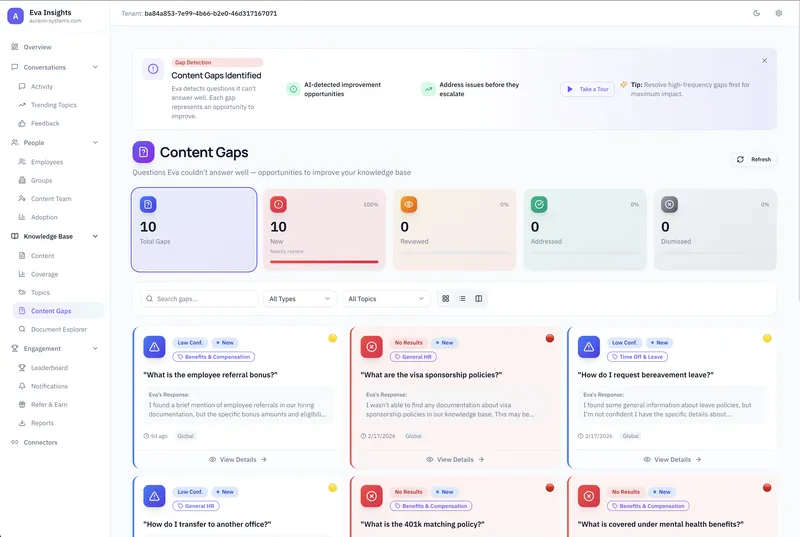Click no-results icon on mental health benefits card
800x537 pixels.
pyautogui.click(x=589, y=496)
